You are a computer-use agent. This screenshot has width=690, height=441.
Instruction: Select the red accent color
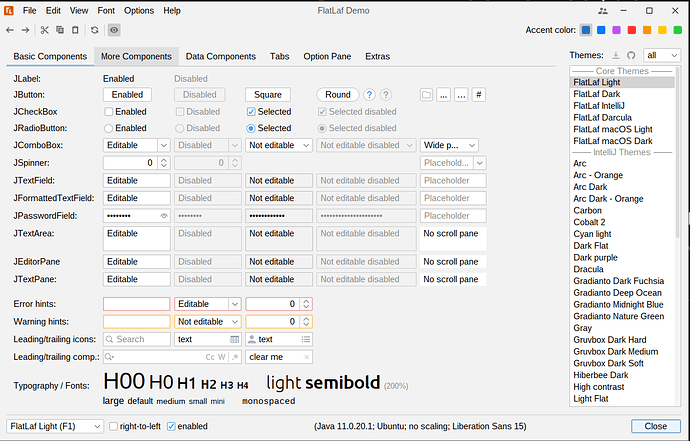click(x=631, y=30)
